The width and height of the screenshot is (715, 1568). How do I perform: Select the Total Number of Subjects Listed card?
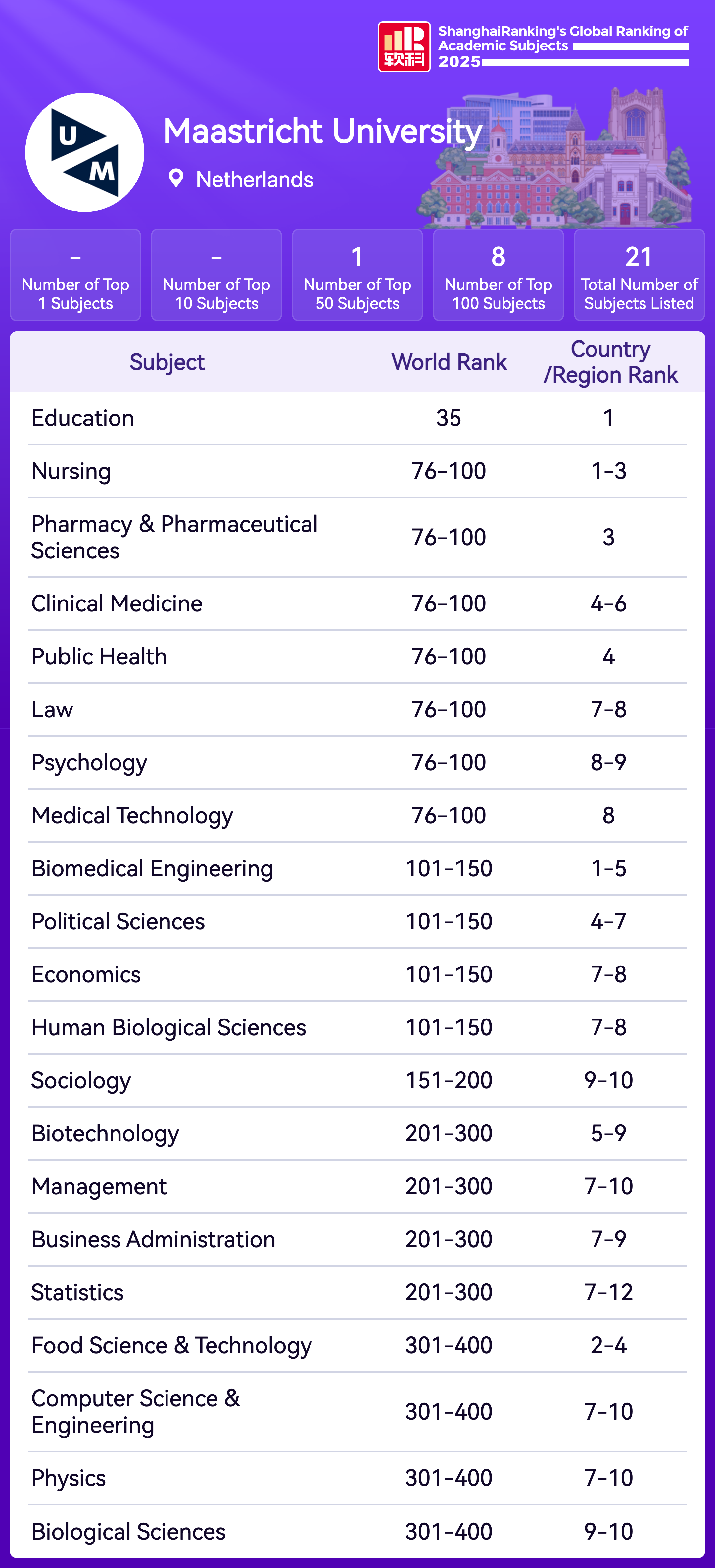point(639,275)
